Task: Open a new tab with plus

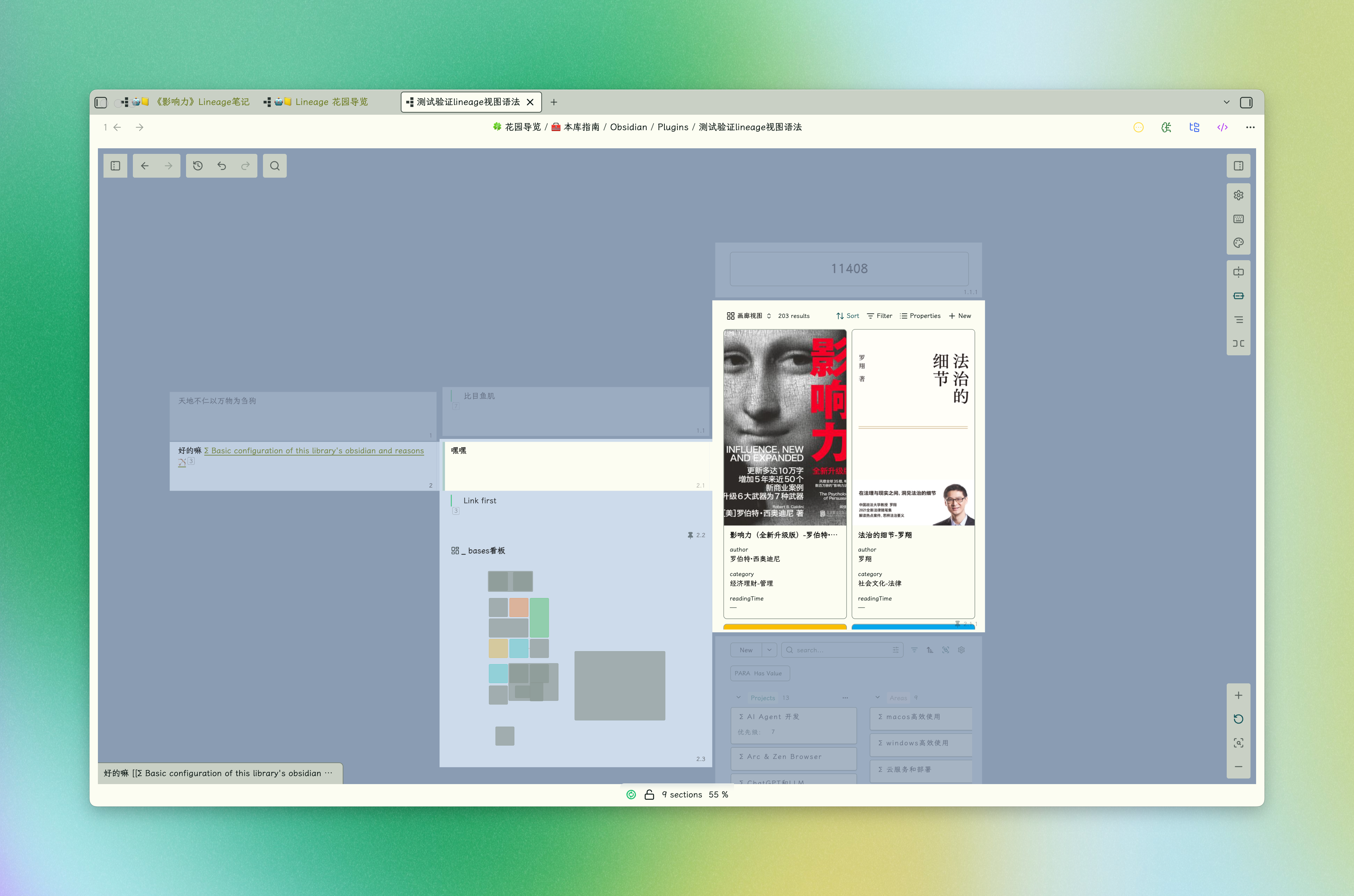Action: 554,102
